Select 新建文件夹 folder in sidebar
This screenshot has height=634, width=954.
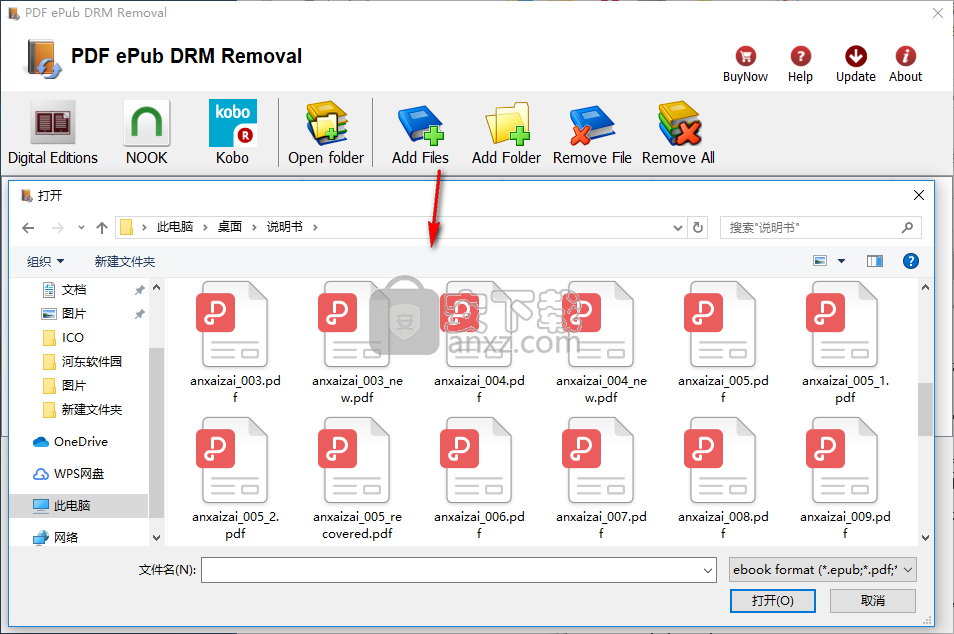tap(91, 409)
